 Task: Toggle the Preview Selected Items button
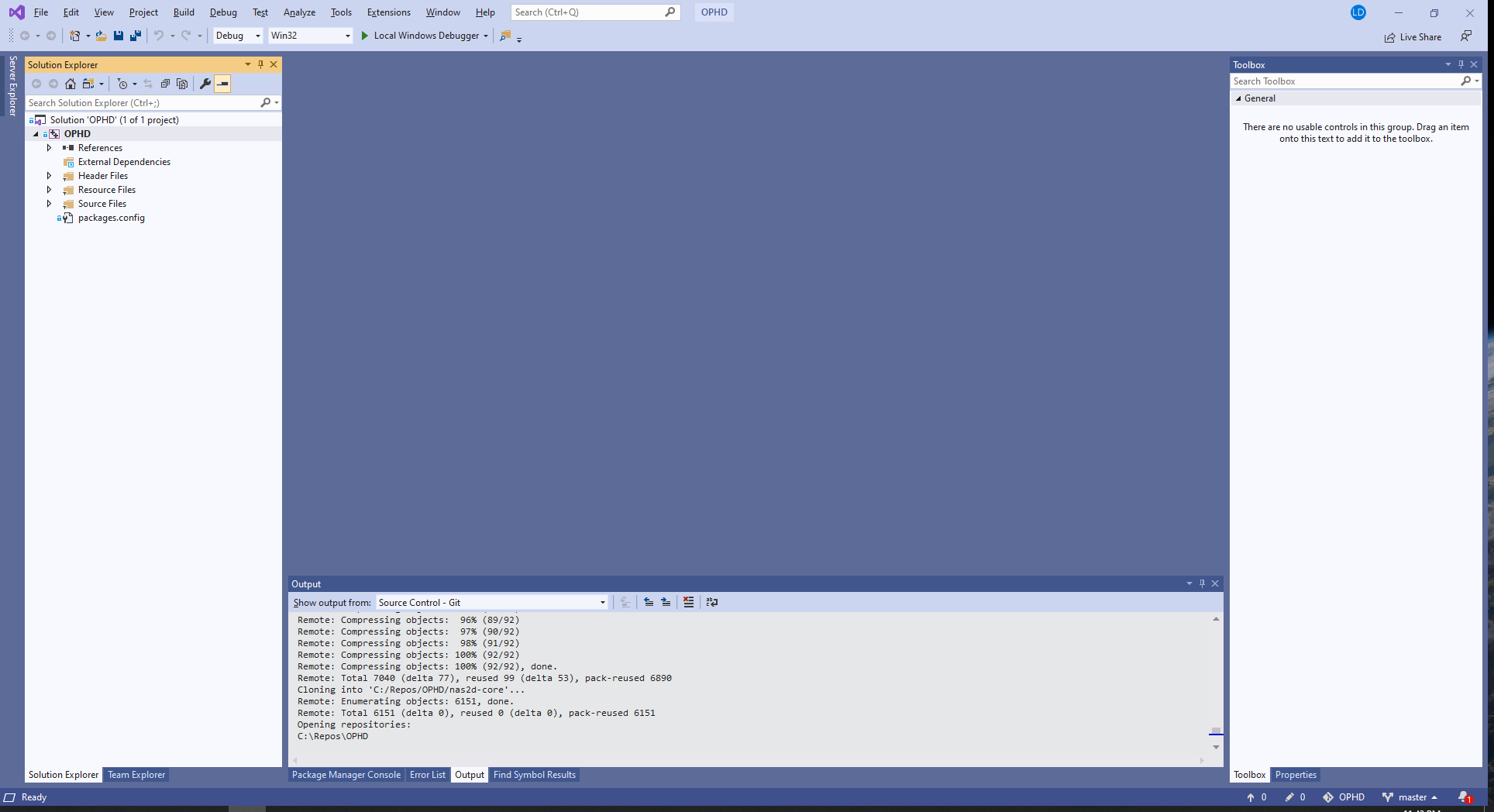coord(222,84)
